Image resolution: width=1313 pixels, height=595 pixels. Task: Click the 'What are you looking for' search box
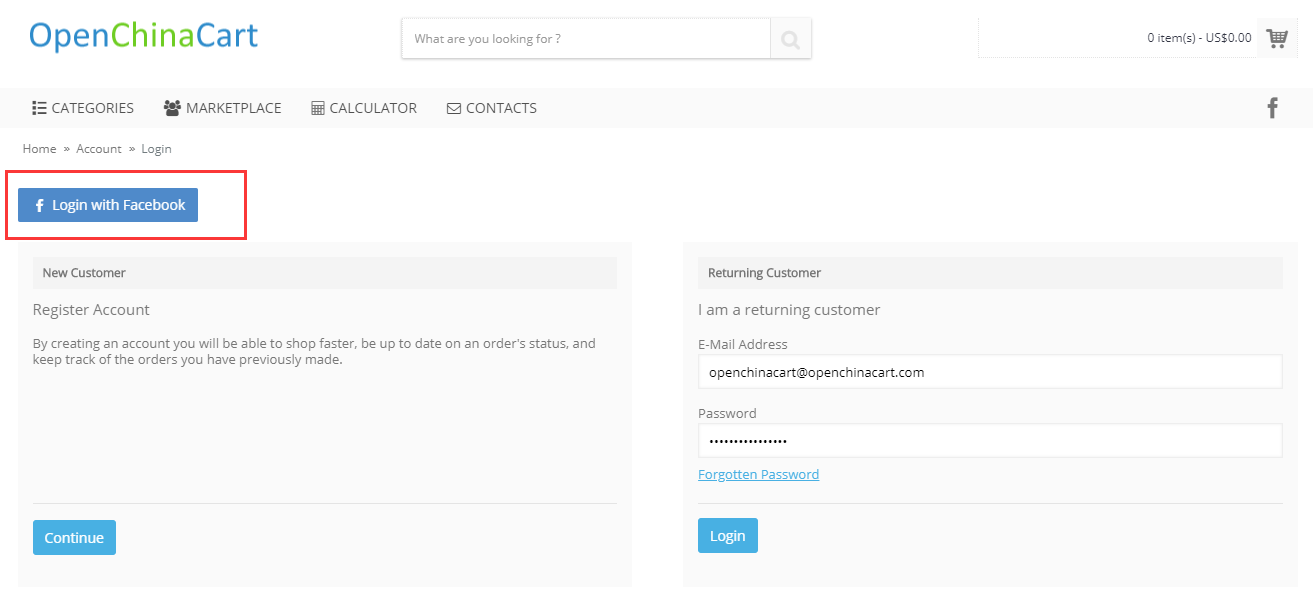click(x=586, y=39)
